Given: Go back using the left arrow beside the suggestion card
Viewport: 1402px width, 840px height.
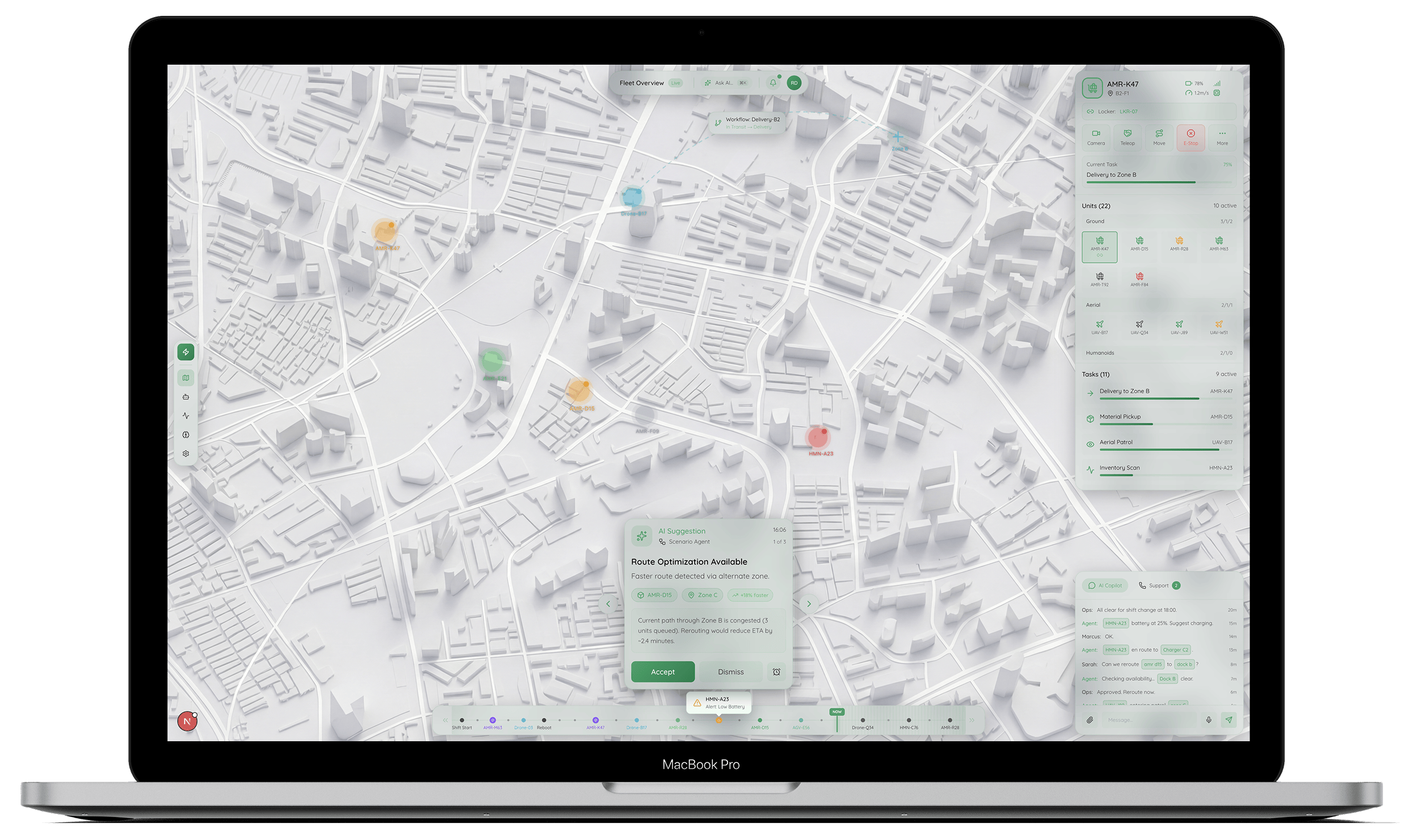Looking at the screenshot, I should (608, 604).
